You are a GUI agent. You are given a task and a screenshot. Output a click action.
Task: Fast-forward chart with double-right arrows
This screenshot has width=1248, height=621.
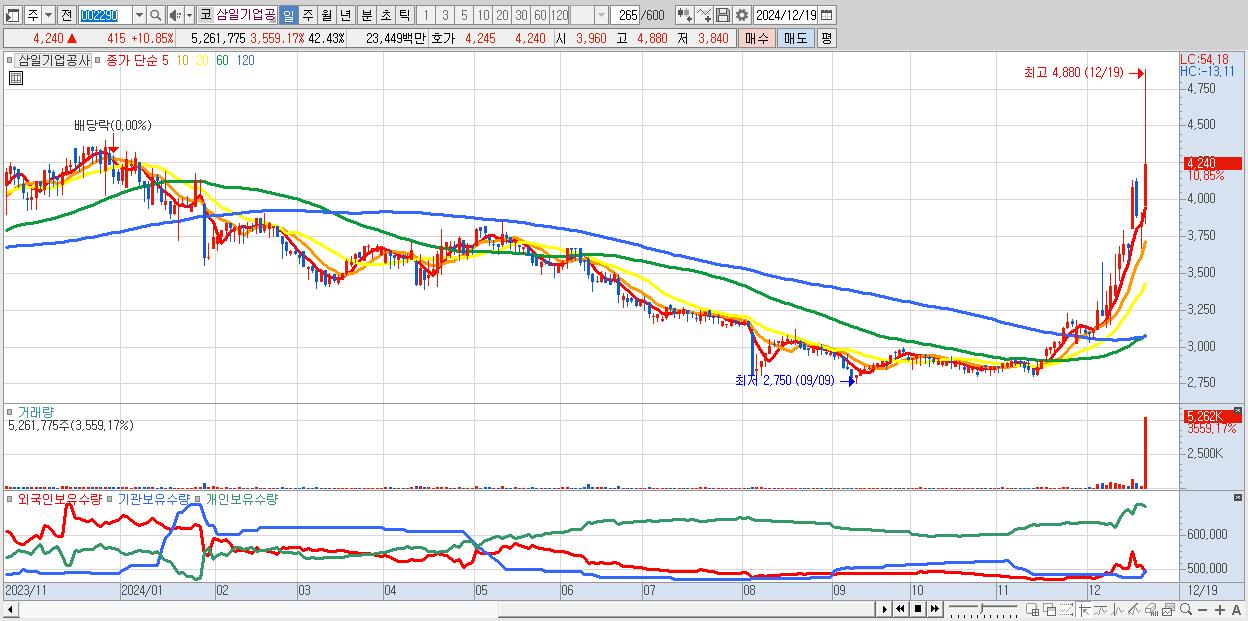[935, 609]
